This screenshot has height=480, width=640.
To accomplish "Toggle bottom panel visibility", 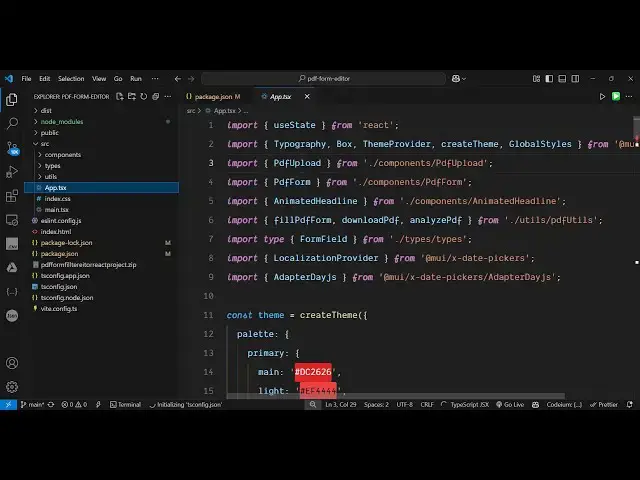I will point(562,78).
